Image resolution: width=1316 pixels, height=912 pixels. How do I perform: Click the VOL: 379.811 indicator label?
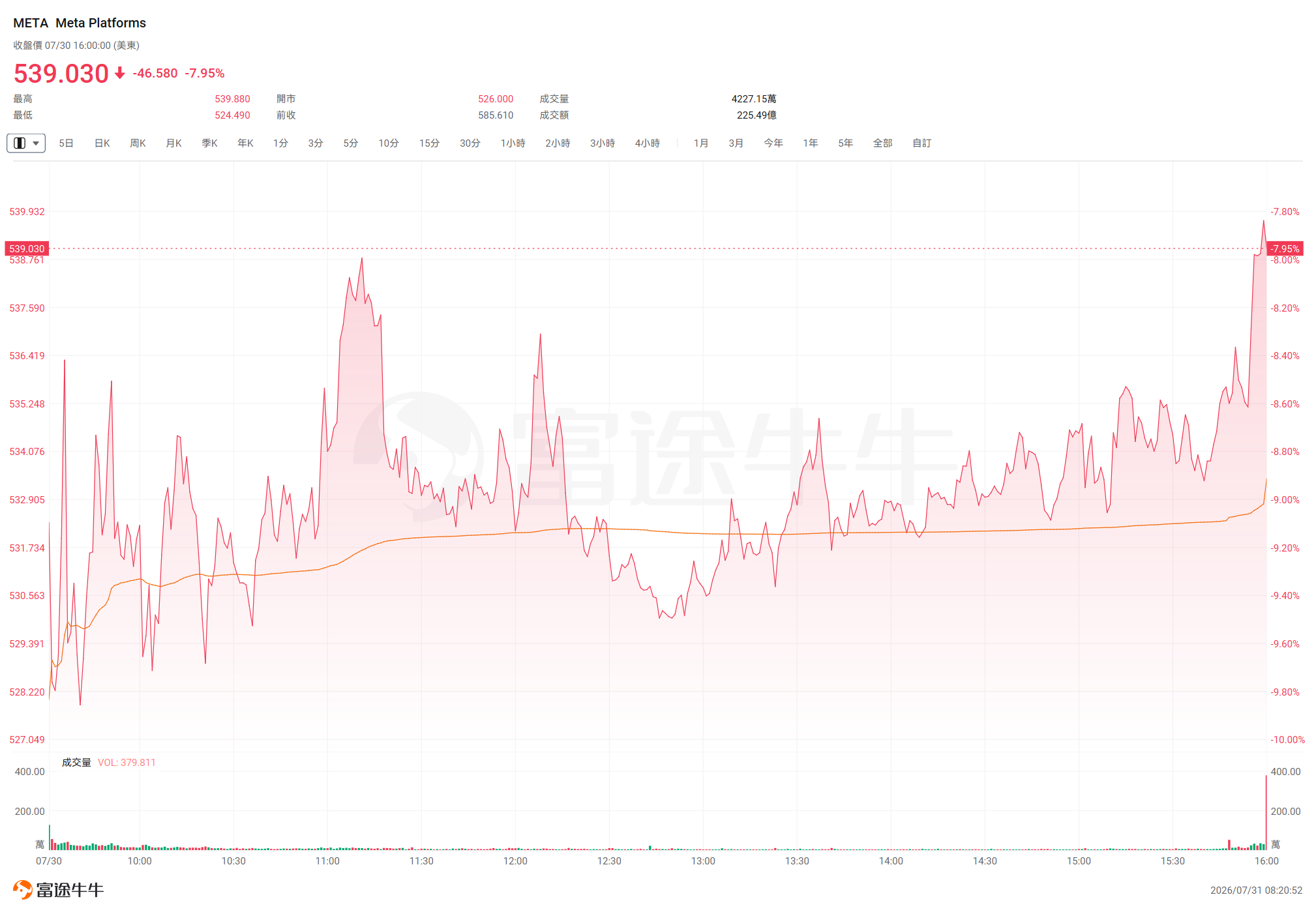coord(127,763)
